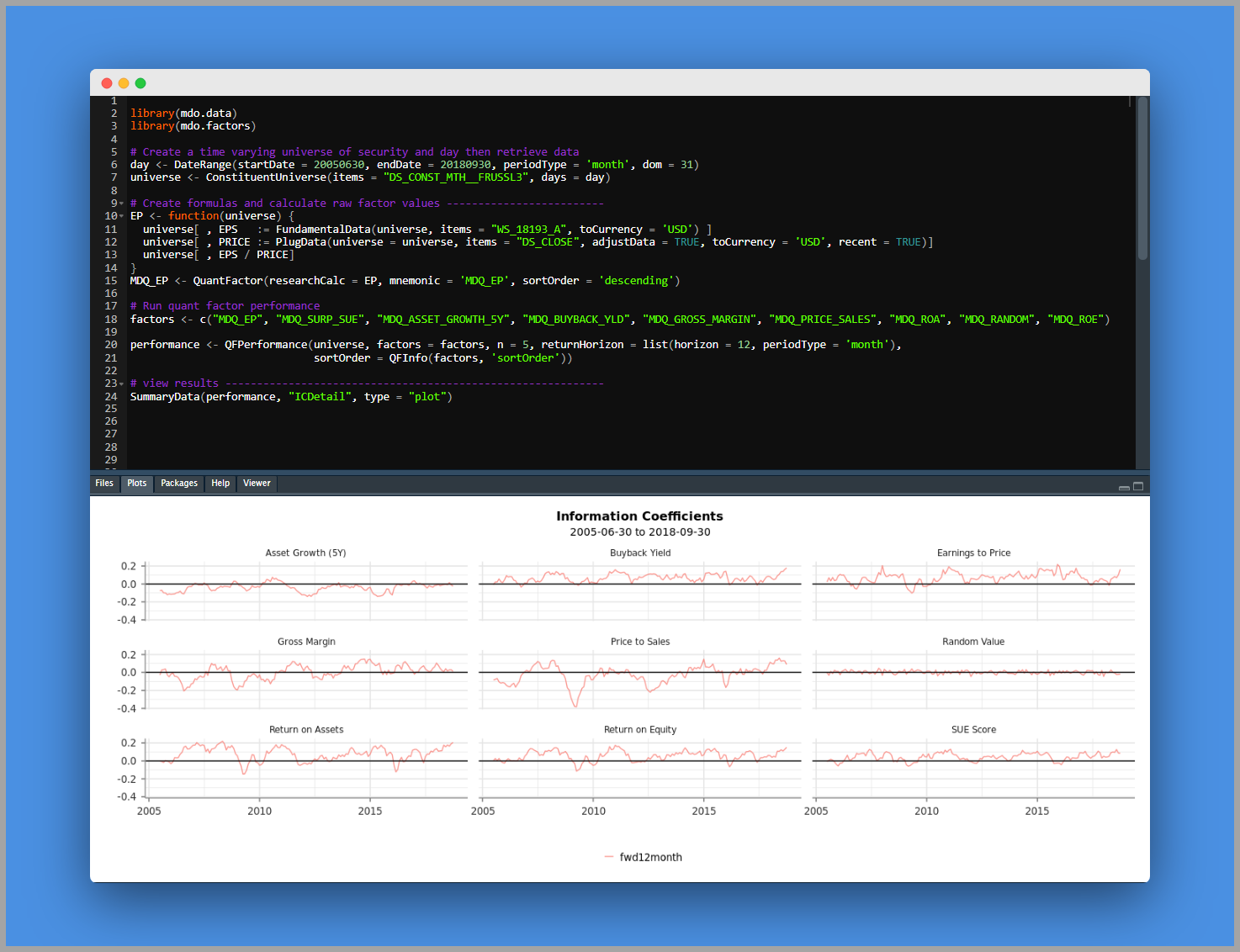This screenshot has width=1240, height=952.
Task: Click the "MDQ_SURP_SUE" string
Action: click(321, 320)
